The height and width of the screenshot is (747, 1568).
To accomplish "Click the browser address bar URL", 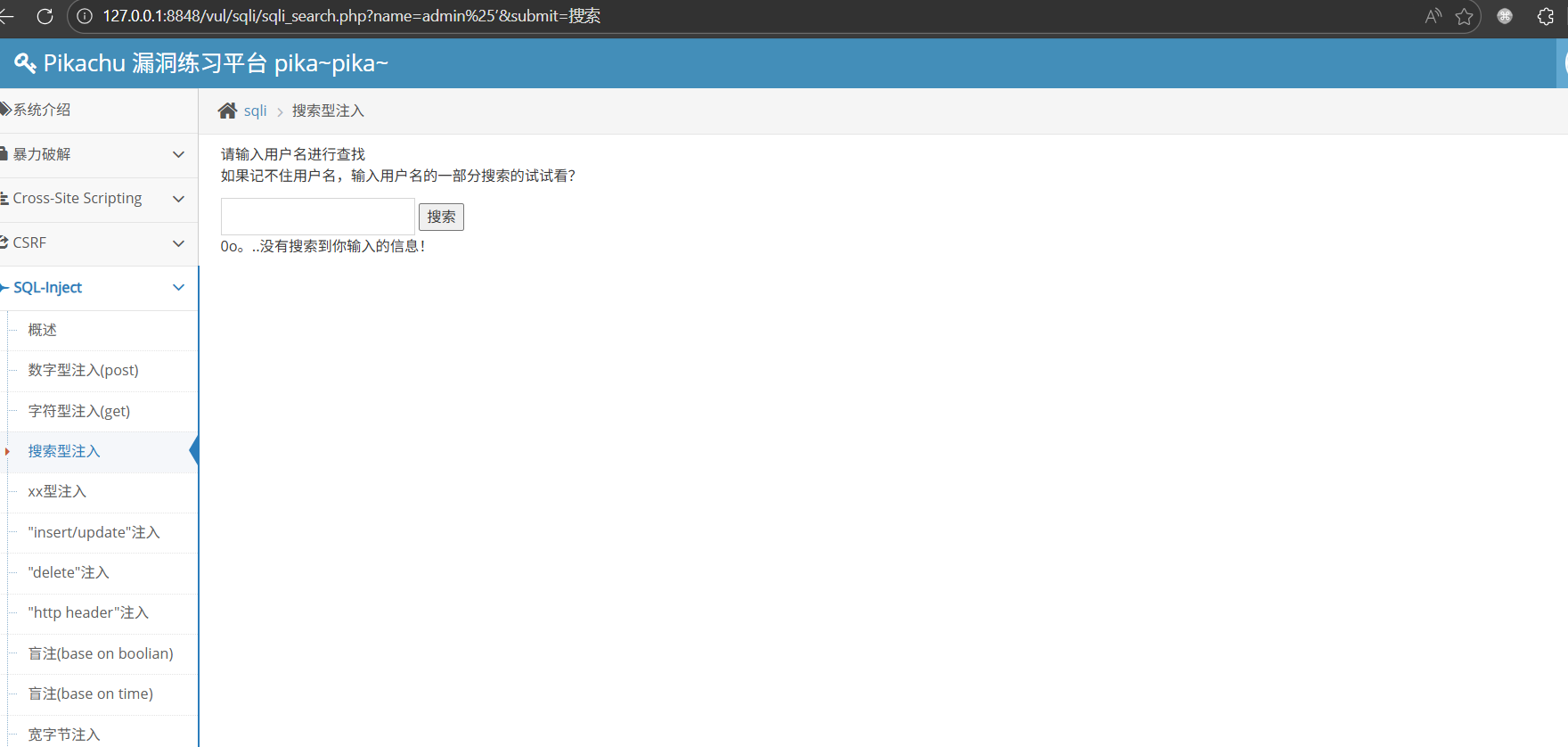I will pyautogui.click(x=351, y=16).
